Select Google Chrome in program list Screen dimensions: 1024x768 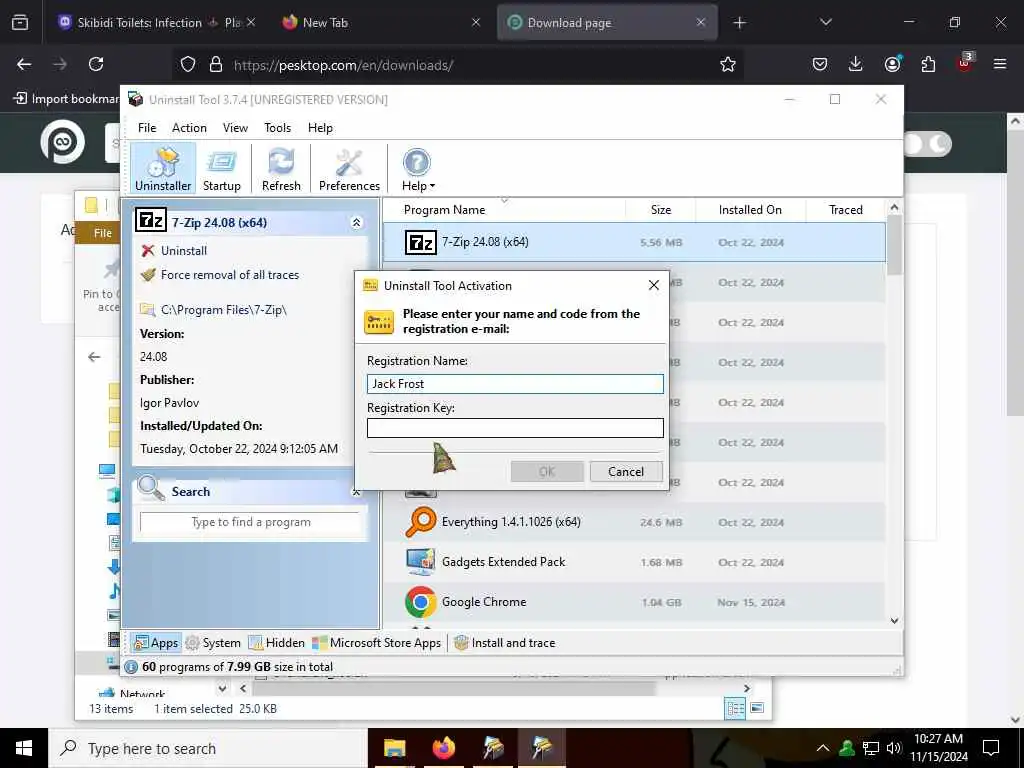click(634, 602)
